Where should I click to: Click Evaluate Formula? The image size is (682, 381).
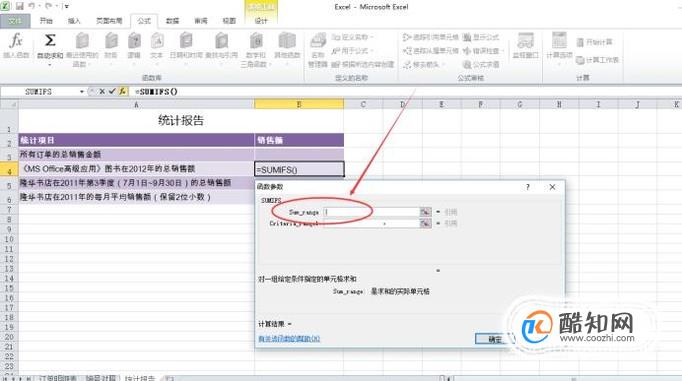pos(481,64)
